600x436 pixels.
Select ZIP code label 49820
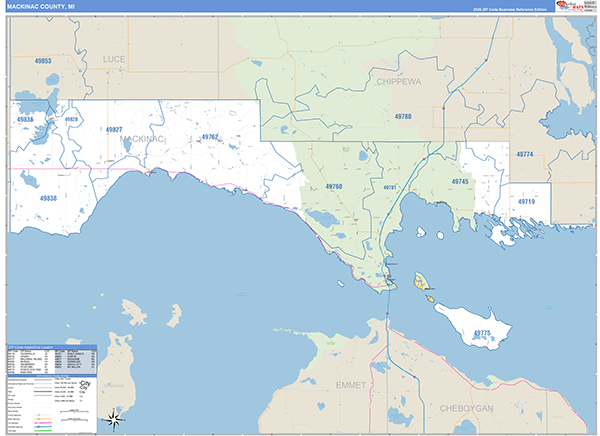tap(71, 119)
